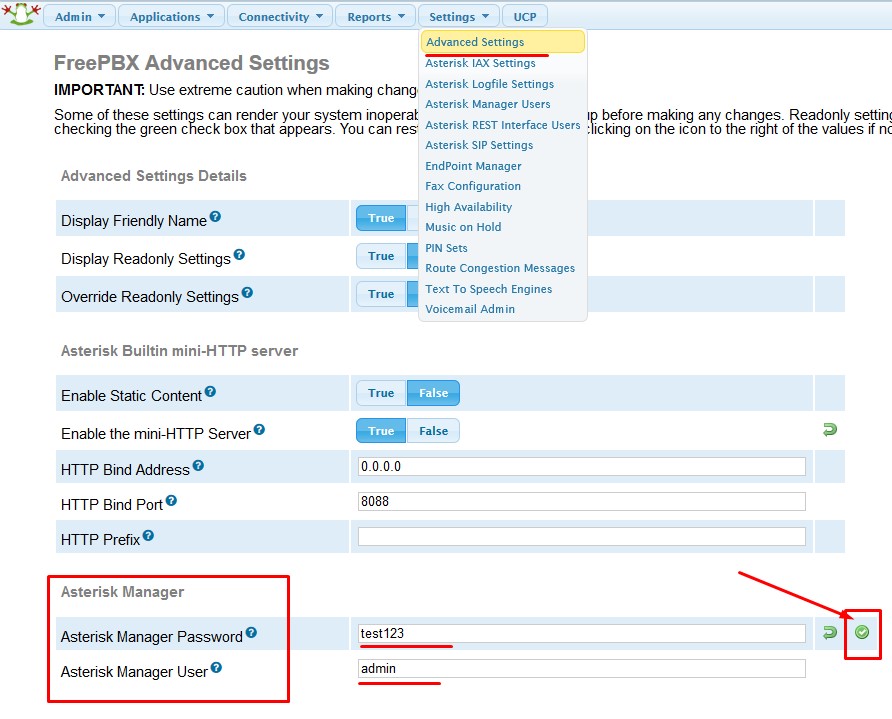Open help icon beside Enable Static Content
The image size is (892, 719).
(210, 392)
